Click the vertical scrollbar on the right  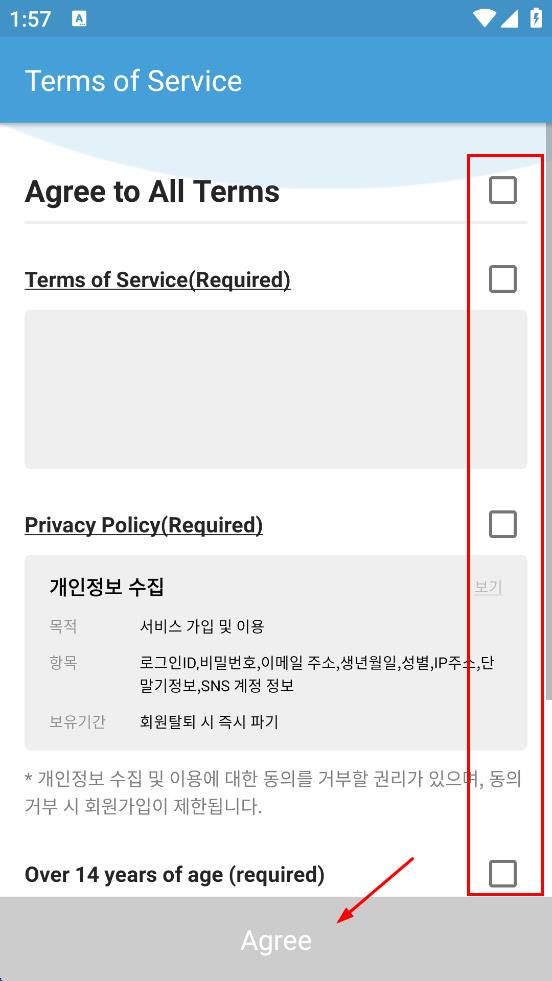[548, 413]
